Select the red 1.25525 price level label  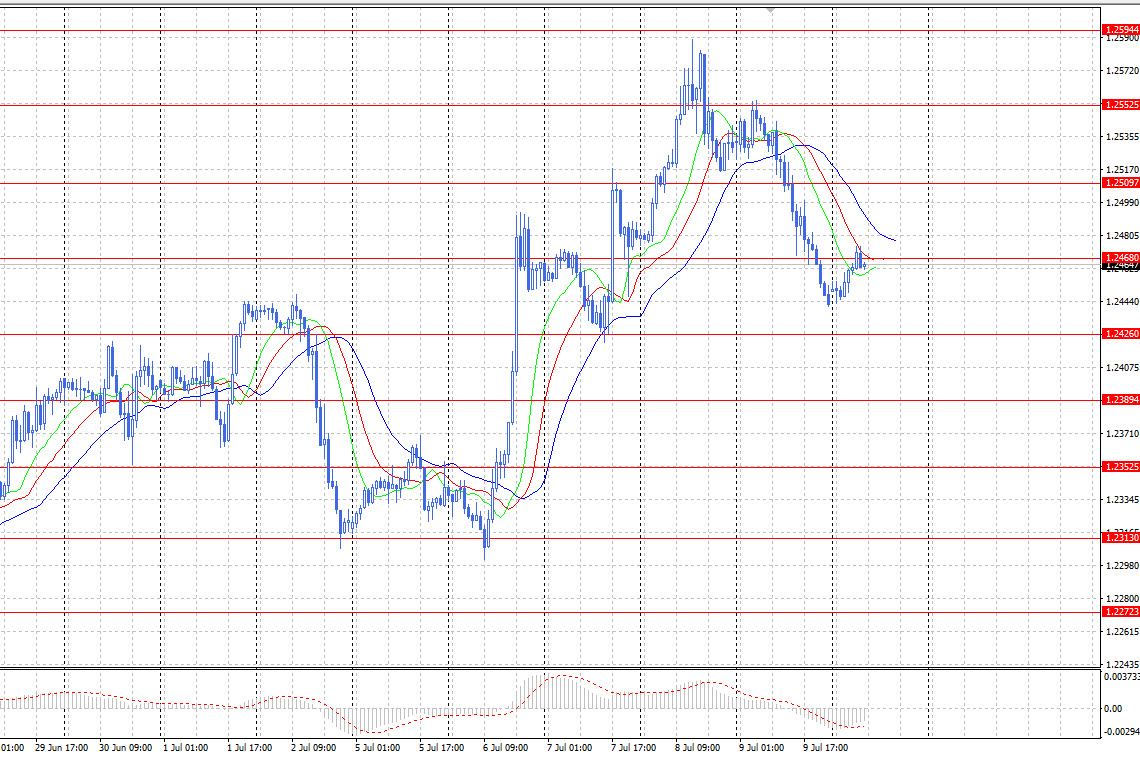click(1121, 105)
